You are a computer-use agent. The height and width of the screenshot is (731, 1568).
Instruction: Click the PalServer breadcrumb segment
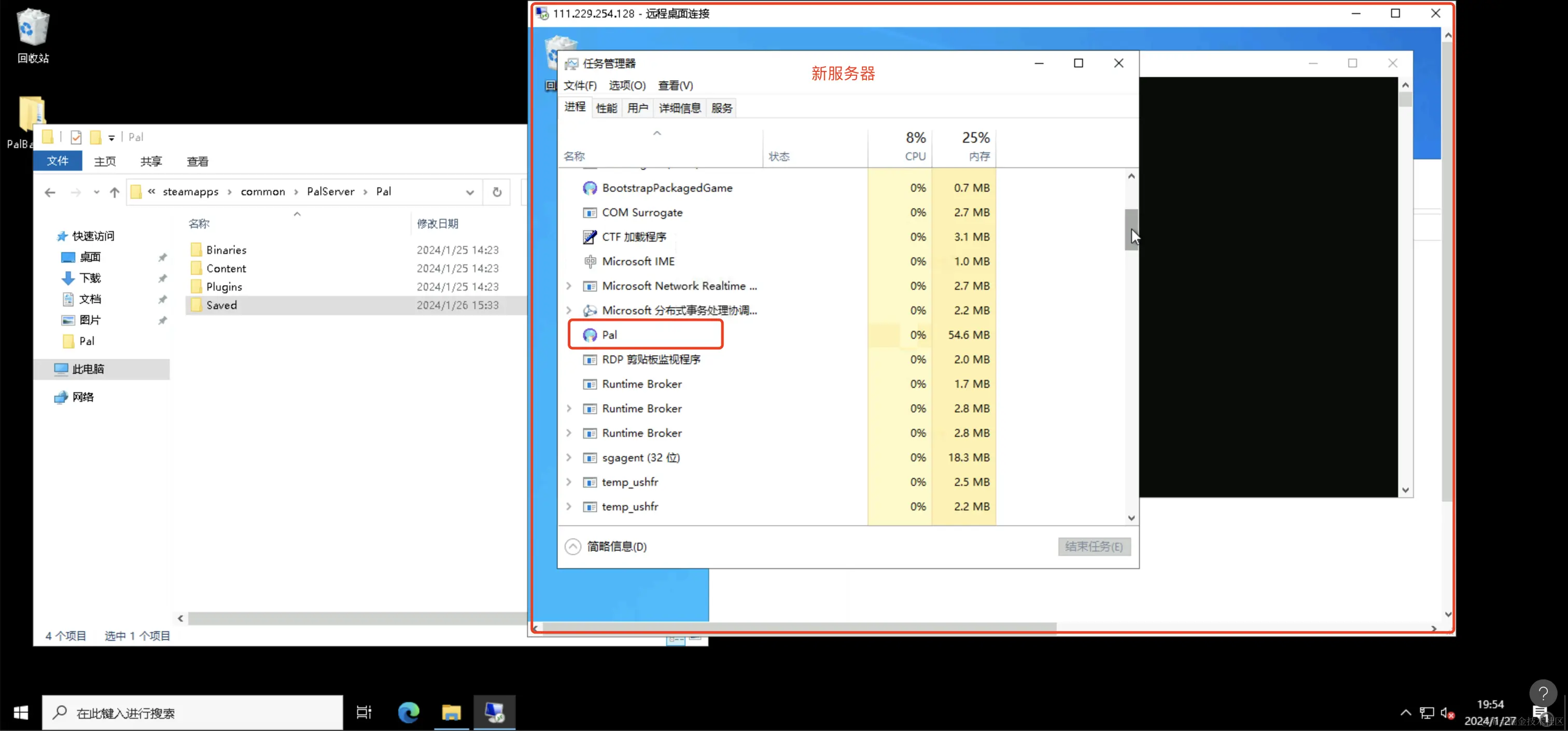click(x=330, y=192)
